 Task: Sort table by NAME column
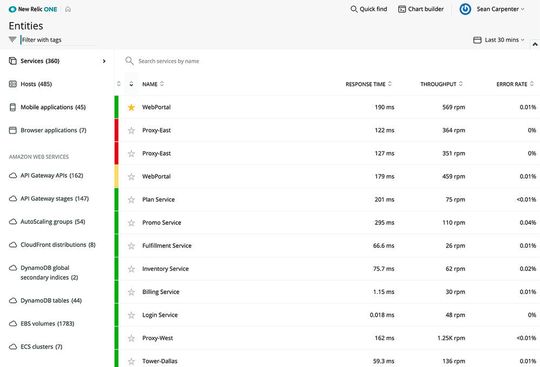(153, 84)
